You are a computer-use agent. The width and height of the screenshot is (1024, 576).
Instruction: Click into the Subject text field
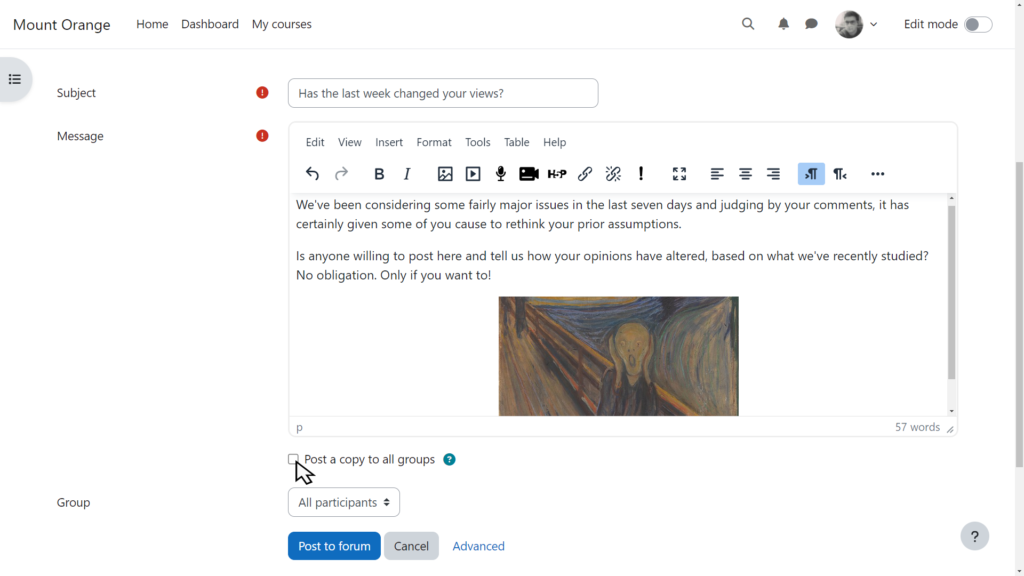pyautogui.click(x=442, y=93)
